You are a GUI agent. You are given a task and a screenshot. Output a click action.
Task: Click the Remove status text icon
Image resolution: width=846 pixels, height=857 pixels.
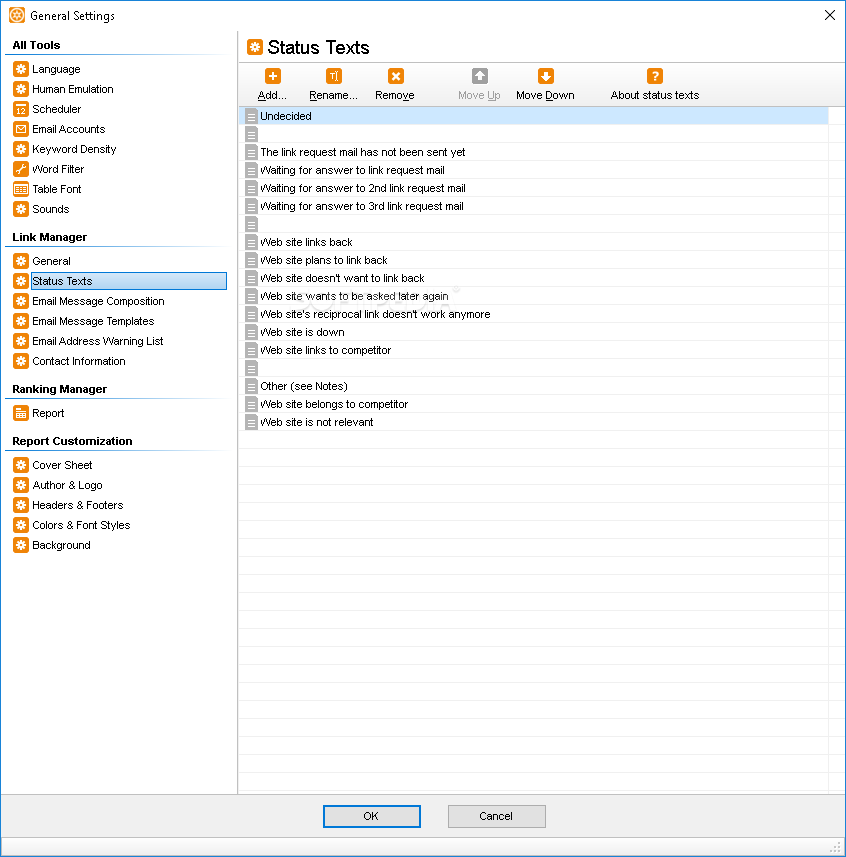click(395, 76)
